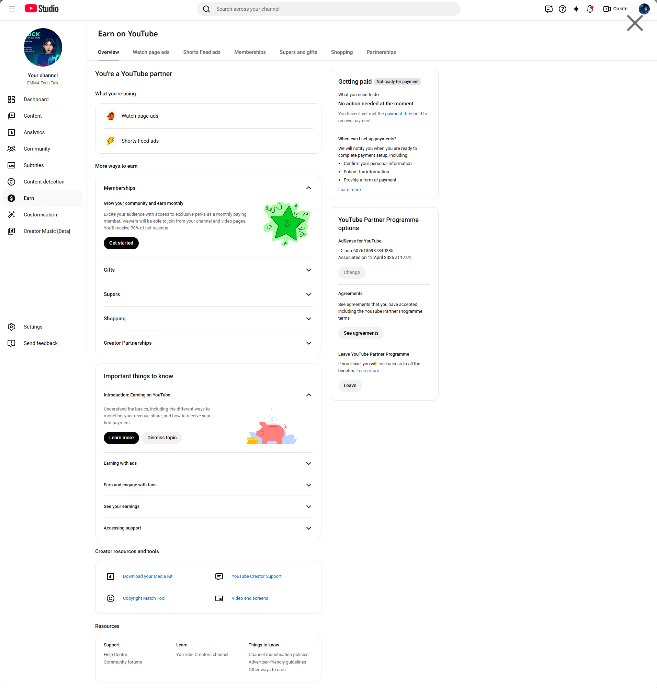The height and width of the screenshot is (688, 657).
Task: Switch to the Watch page ads tab
Action: (x=151, y=52)
